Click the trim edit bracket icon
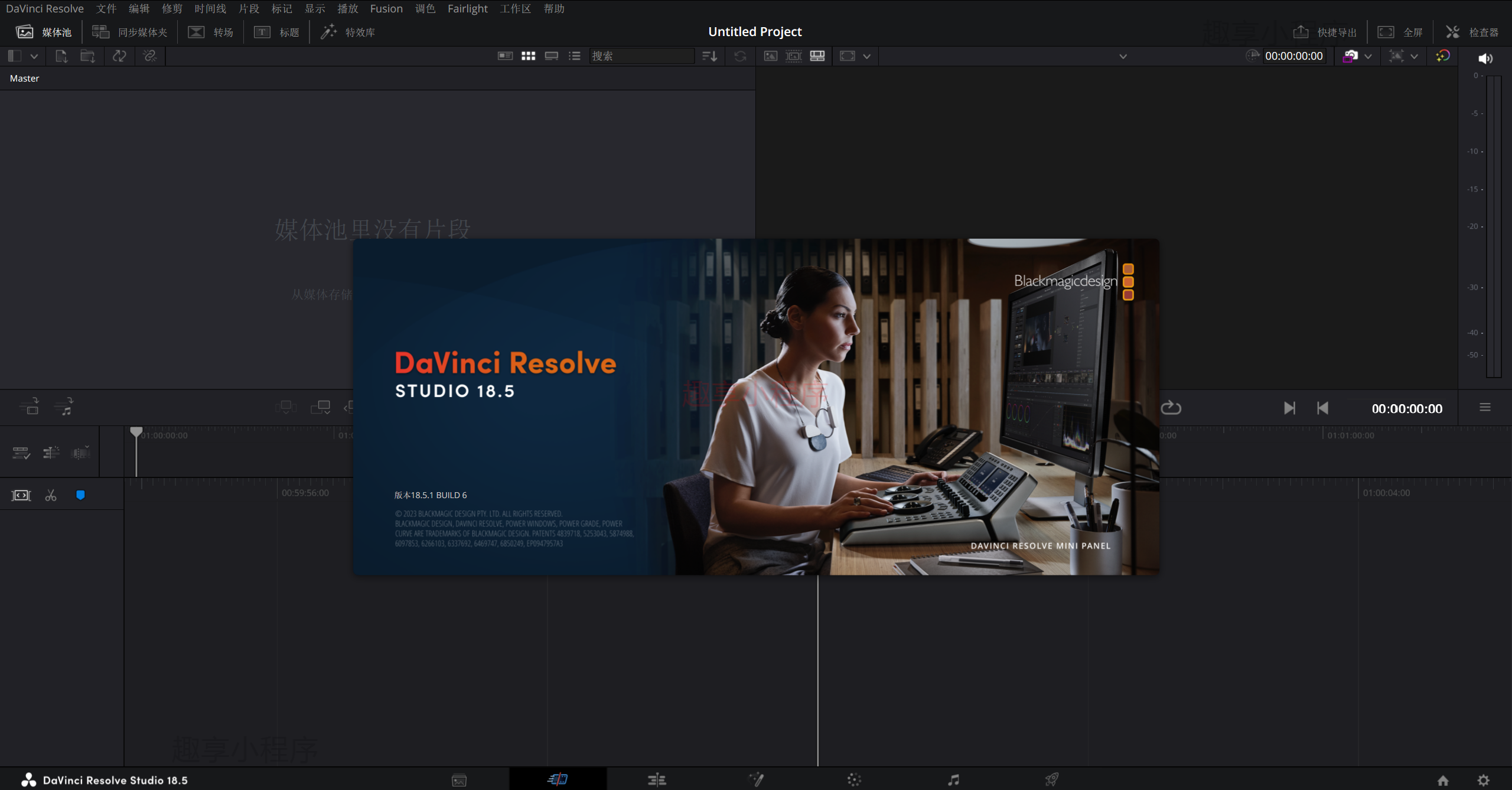Viewport: 1512px width, 790px height. pyautogui.click(x=21, y=495)
